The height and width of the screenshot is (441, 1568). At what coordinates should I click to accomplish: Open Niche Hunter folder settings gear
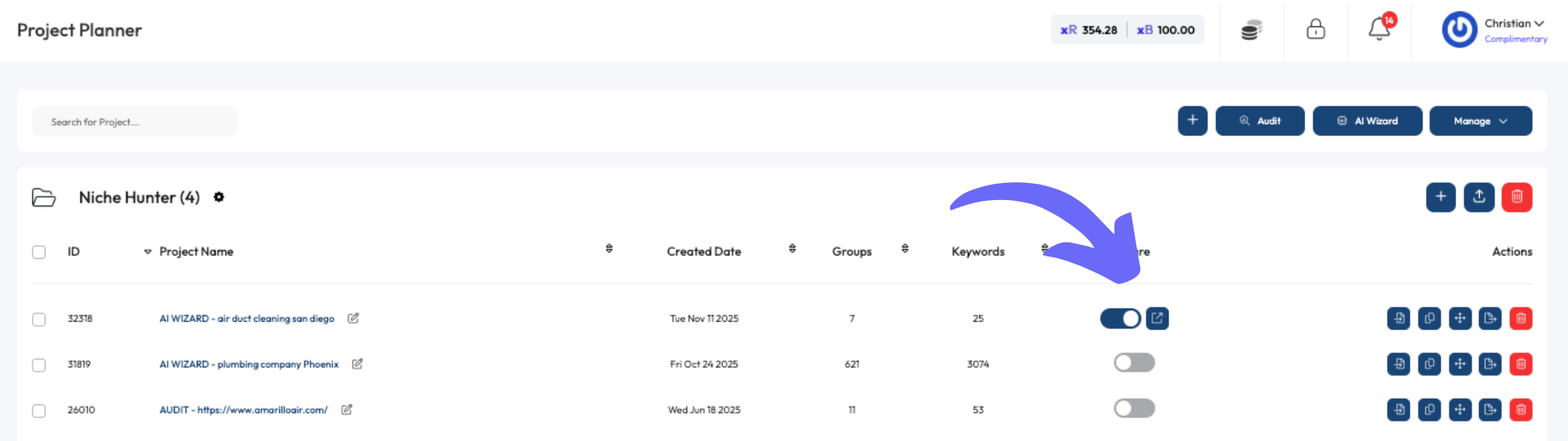coord(219,197)
